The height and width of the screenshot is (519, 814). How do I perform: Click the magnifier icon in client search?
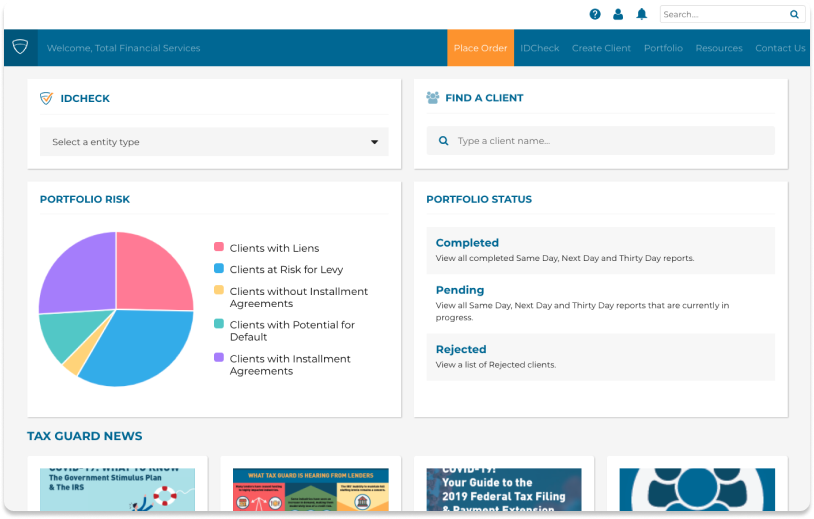[x=443, y=141]
